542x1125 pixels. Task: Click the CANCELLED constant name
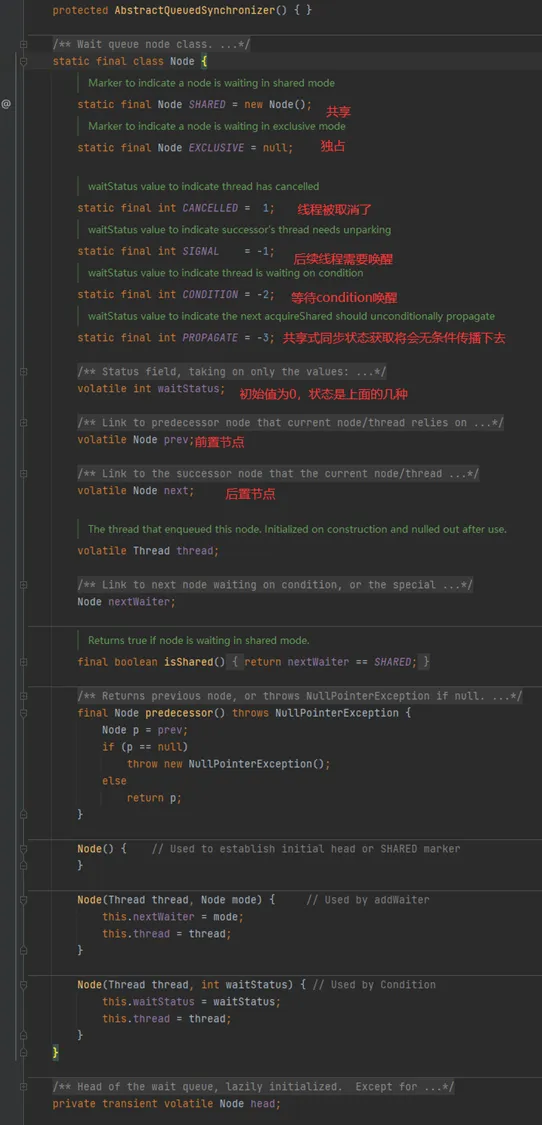(x=210, y=208)
